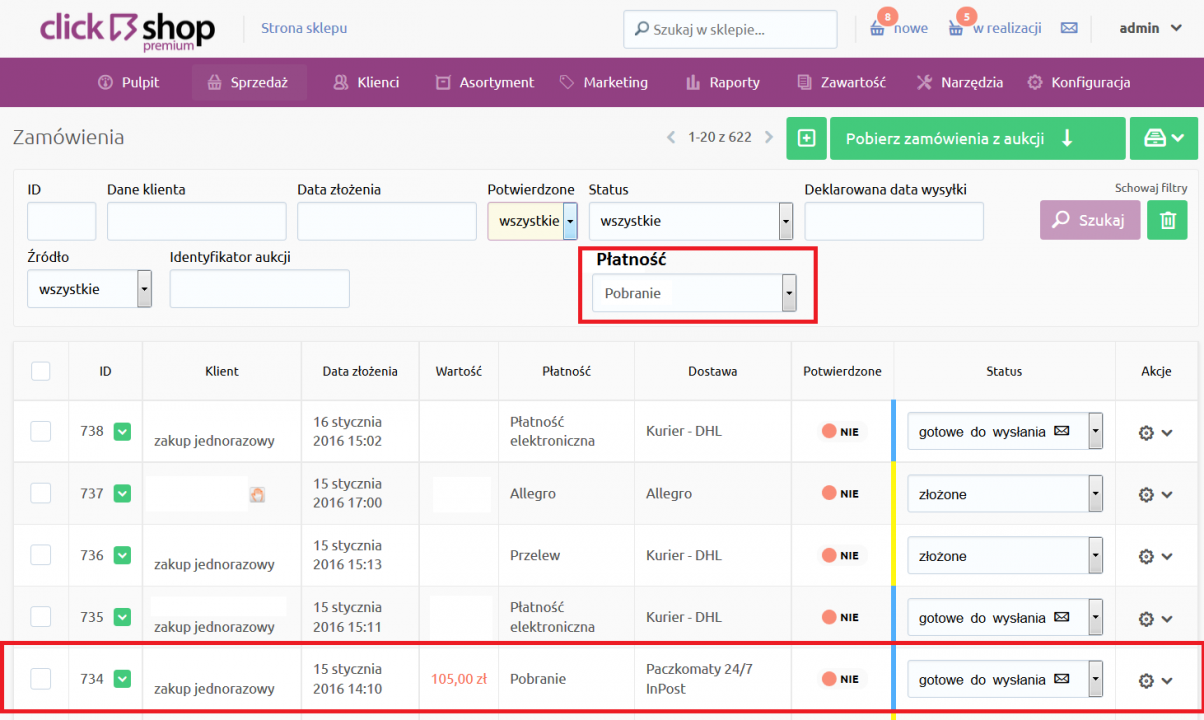Click Pobierz zamówienia z aukcji button

(978, 138)
